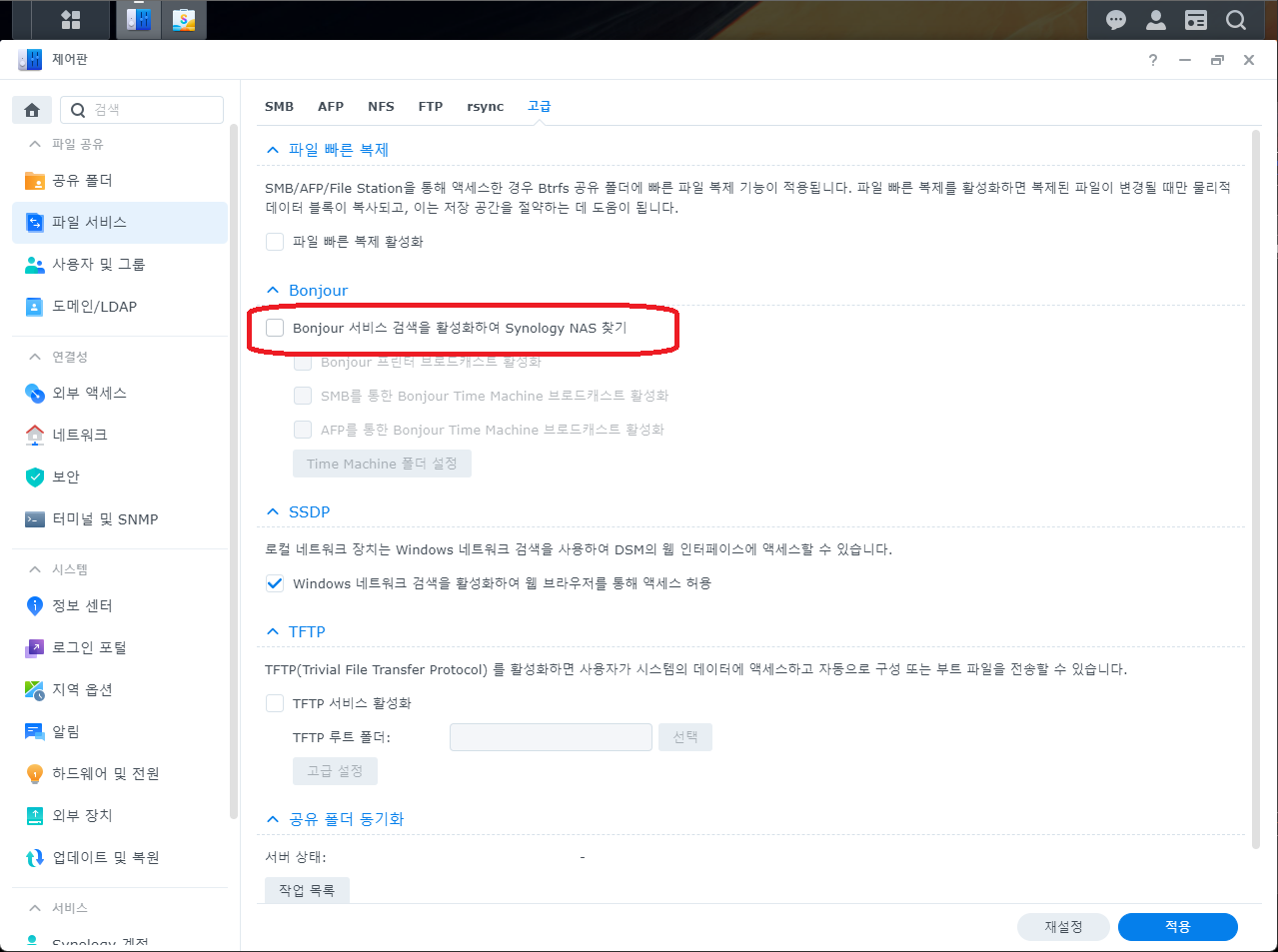Open the user account options icon
1278x952 pixels.
pyautogui.click(x=1156, y=20)
